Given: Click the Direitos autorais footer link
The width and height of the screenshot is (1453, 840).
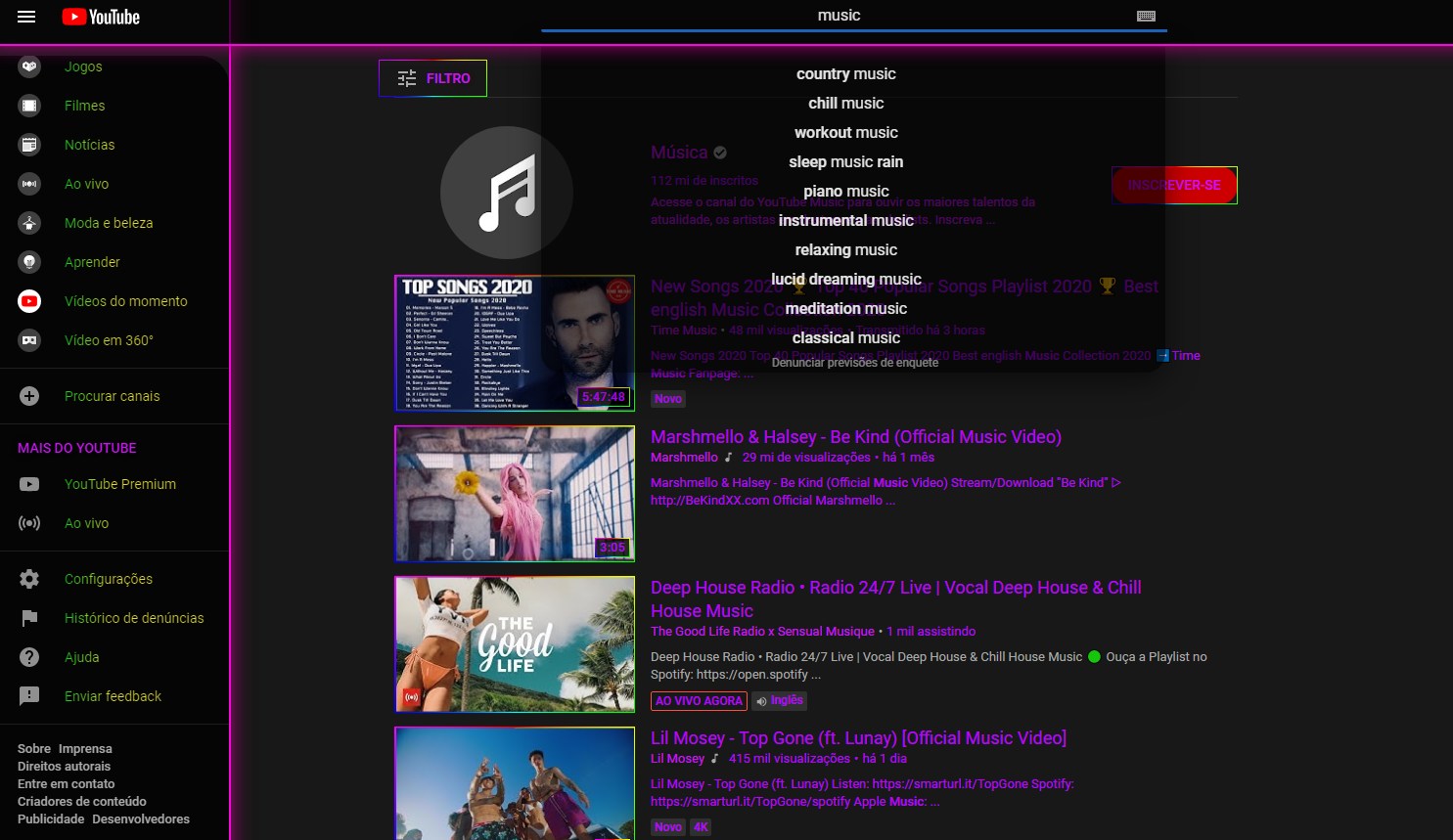Looking at the screenshot, I should (64, 767).
